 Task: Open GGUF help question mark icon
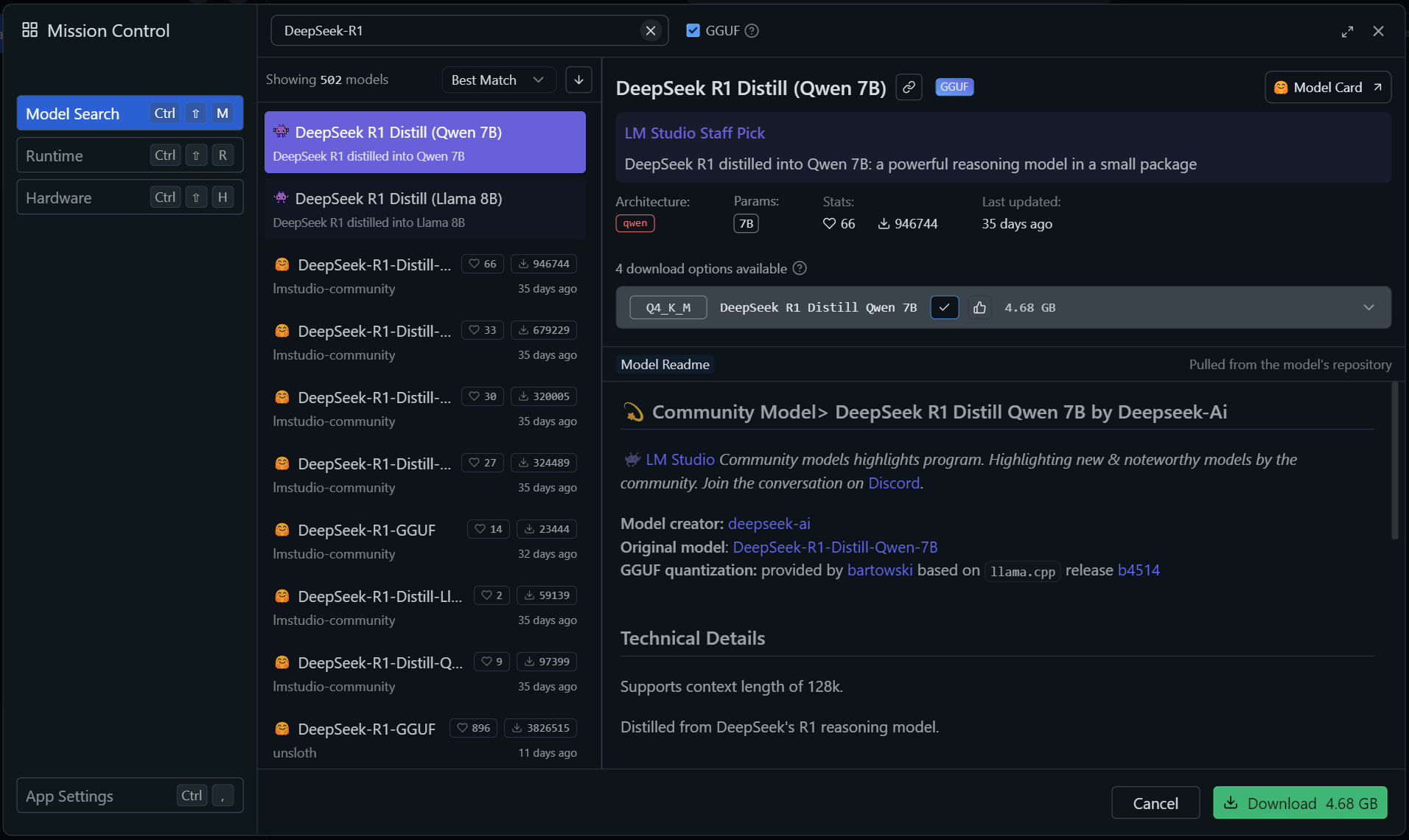tap(752, 31)
